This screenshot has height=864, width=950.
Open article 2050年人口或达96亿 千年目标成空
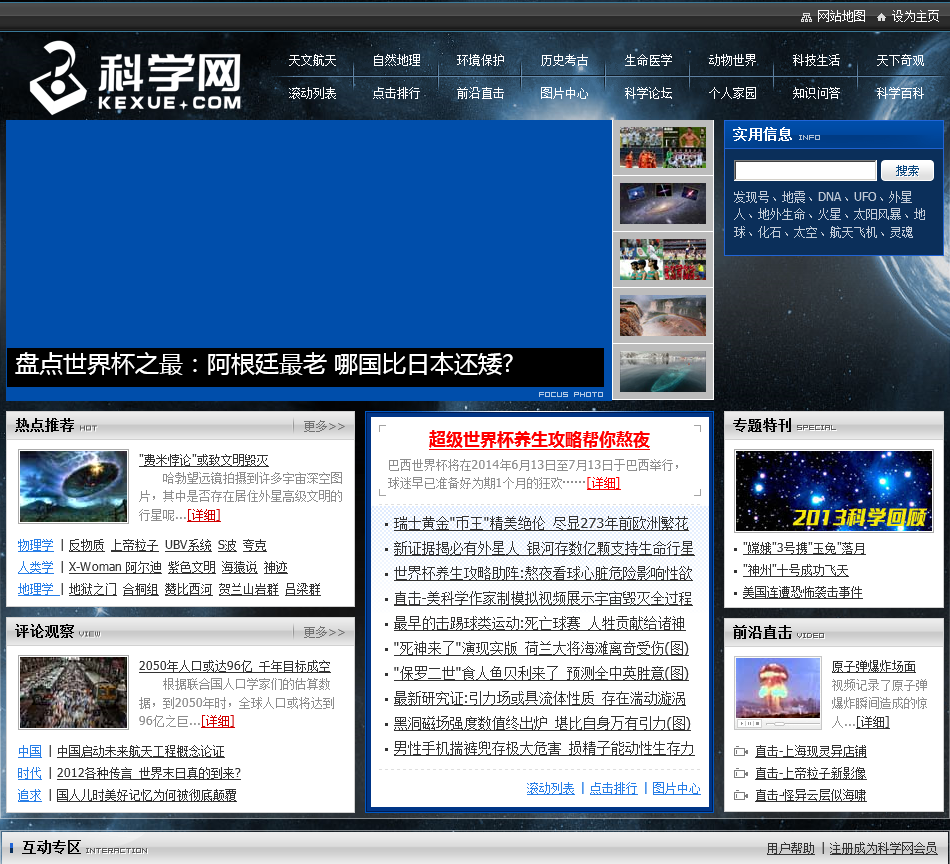point(234,666)
